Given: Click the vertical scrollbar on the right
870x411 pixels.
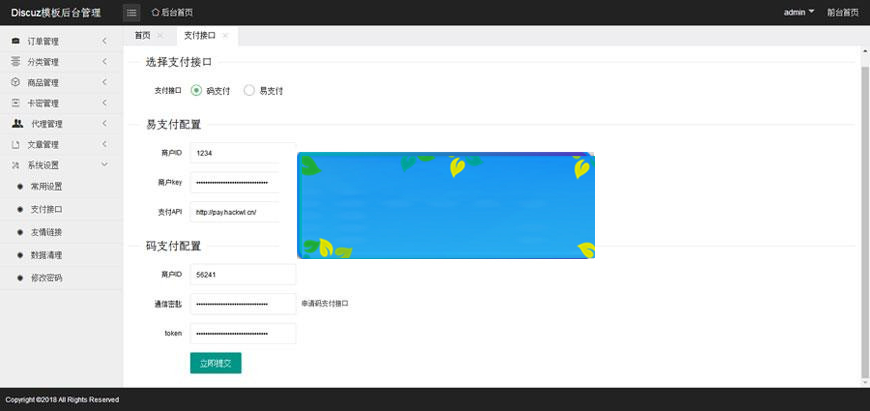Looking at the screenshot, I should pyautogui.click(x=864, y=220).
